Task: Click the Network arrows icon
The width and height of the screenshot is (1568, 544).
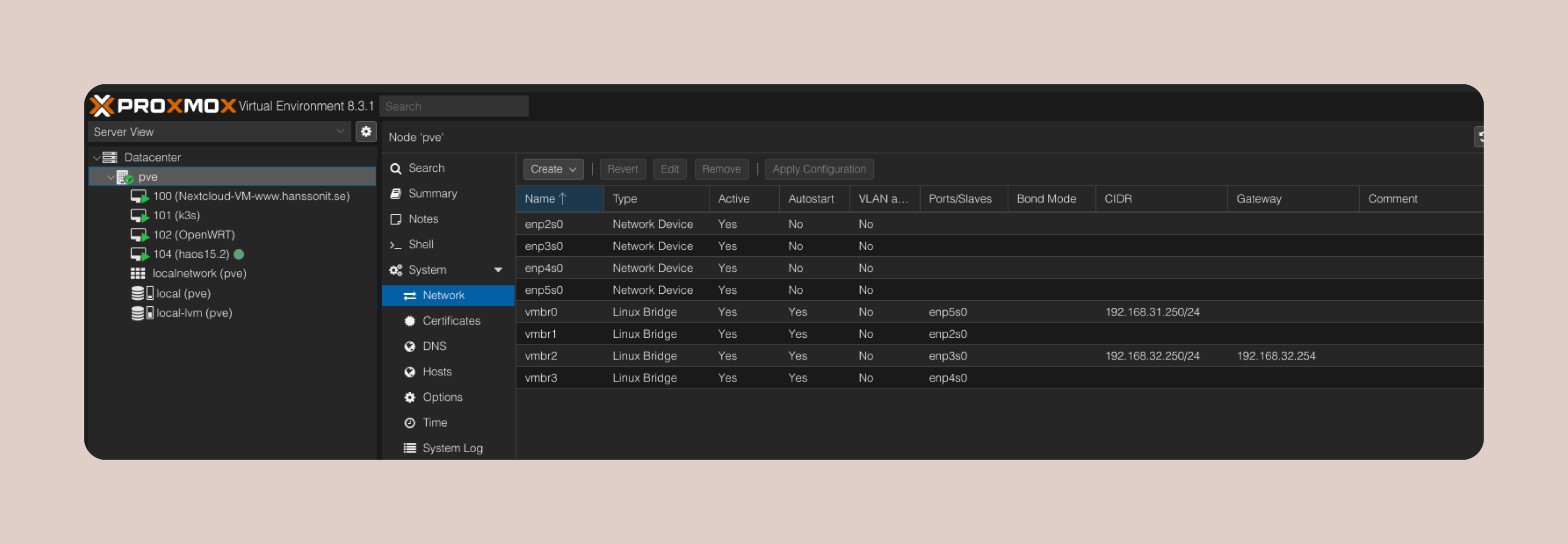Action: pyautogui.click(x=409, y=296)
